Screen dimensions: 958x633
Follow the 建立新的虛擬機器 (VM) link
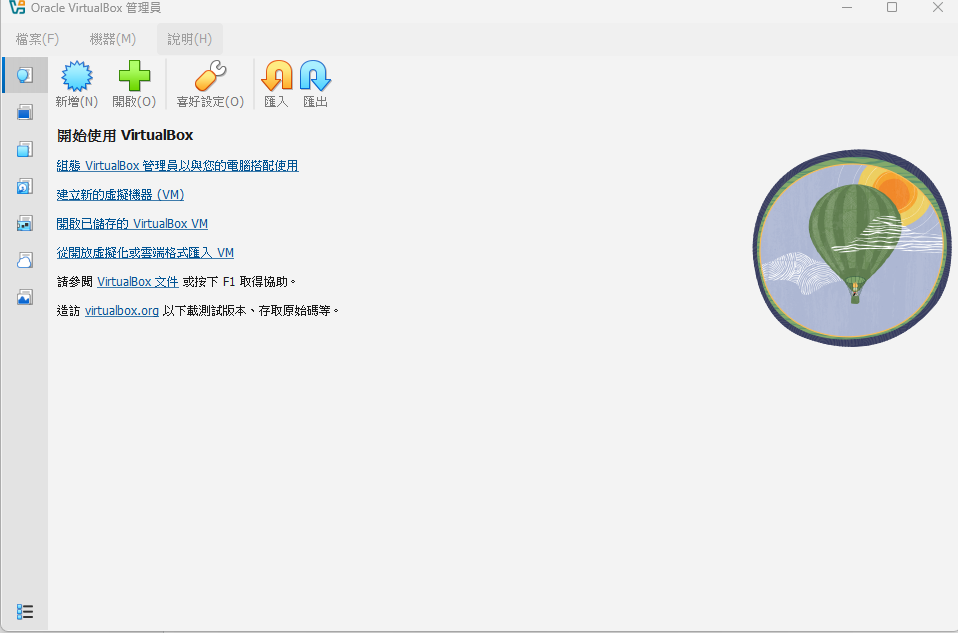[x=120, y=194]
